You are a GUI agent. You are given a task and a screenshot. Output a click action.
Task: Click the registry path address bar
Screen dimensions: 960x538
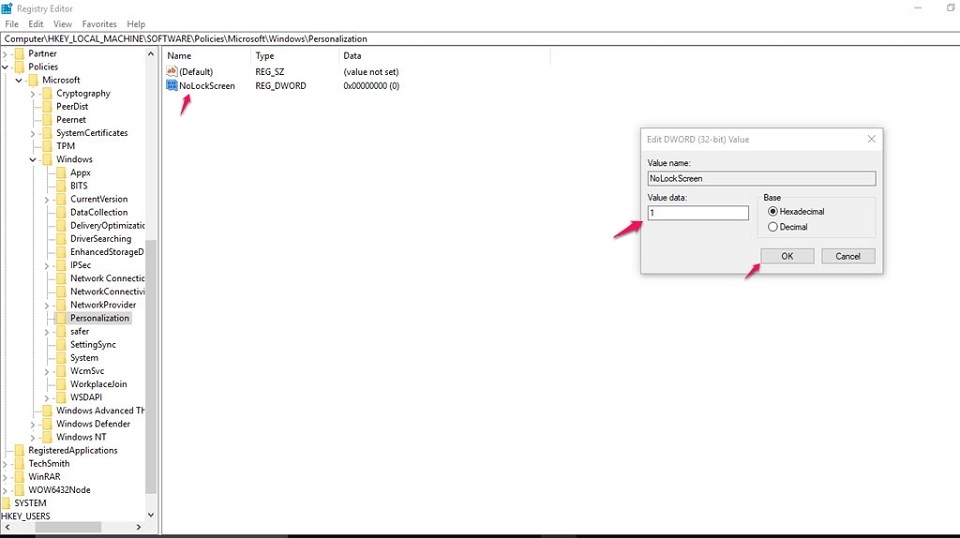tap(480, 39)
